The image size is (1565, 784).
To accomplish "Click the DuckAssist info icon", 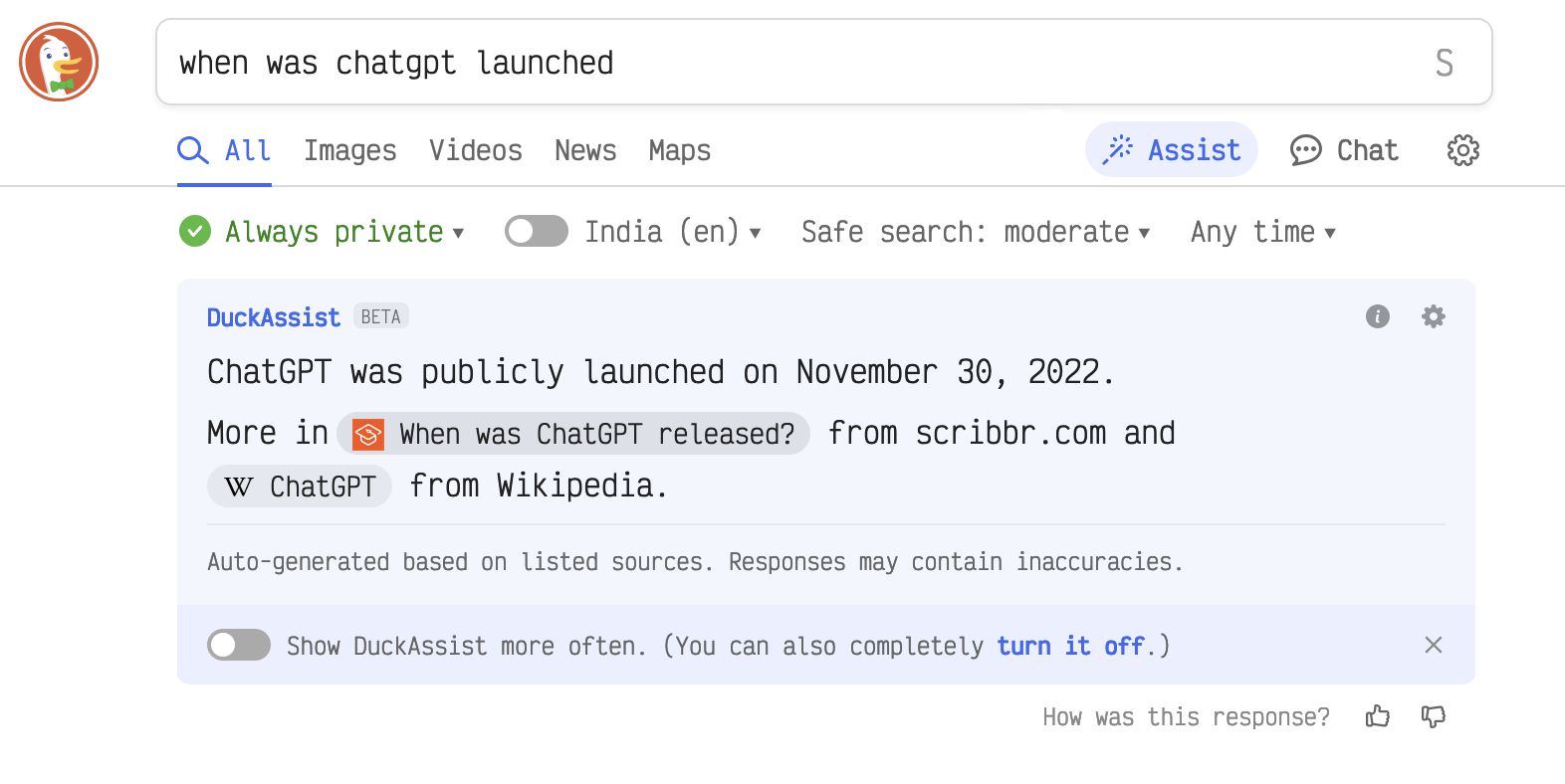I will pos(1378,316).
